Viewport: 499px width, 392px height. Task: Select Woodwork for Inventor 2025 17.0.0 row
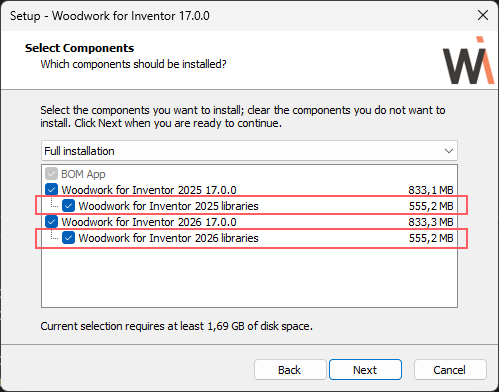click(249, 190)
